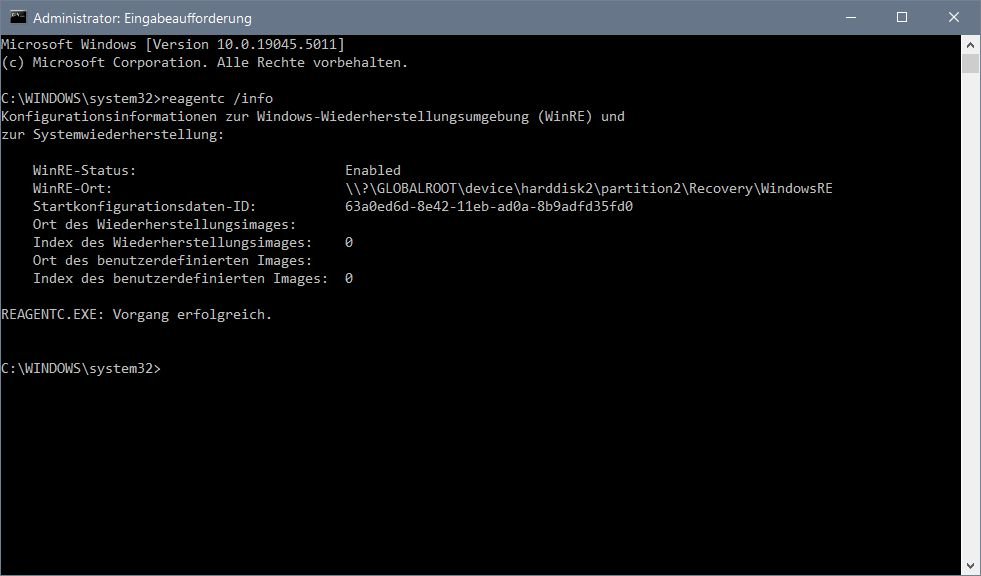
Task: Click the 'reagentc /info' command text
Action: pyautogui.click(x=217, y=98)
